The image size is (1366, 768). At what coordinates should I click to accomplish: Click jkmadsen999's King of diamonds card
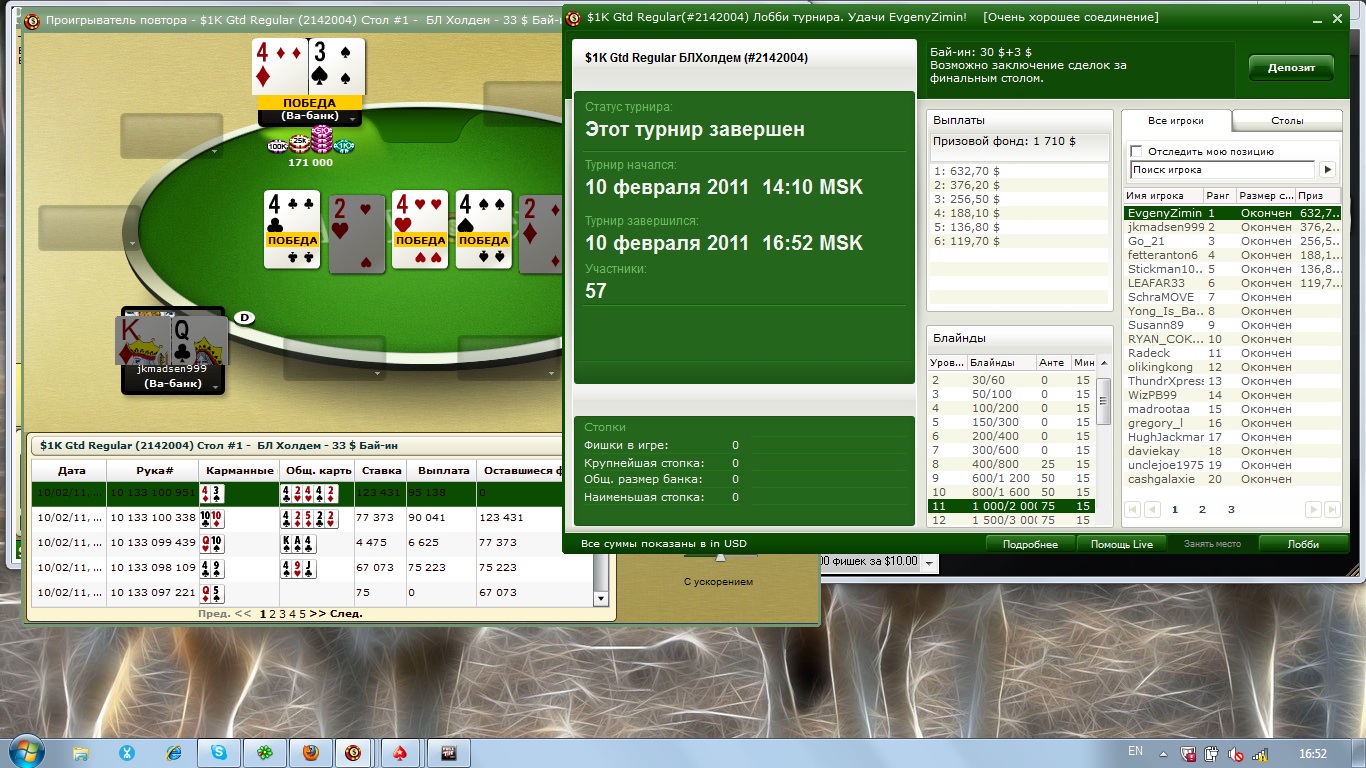tap(143, 340)
